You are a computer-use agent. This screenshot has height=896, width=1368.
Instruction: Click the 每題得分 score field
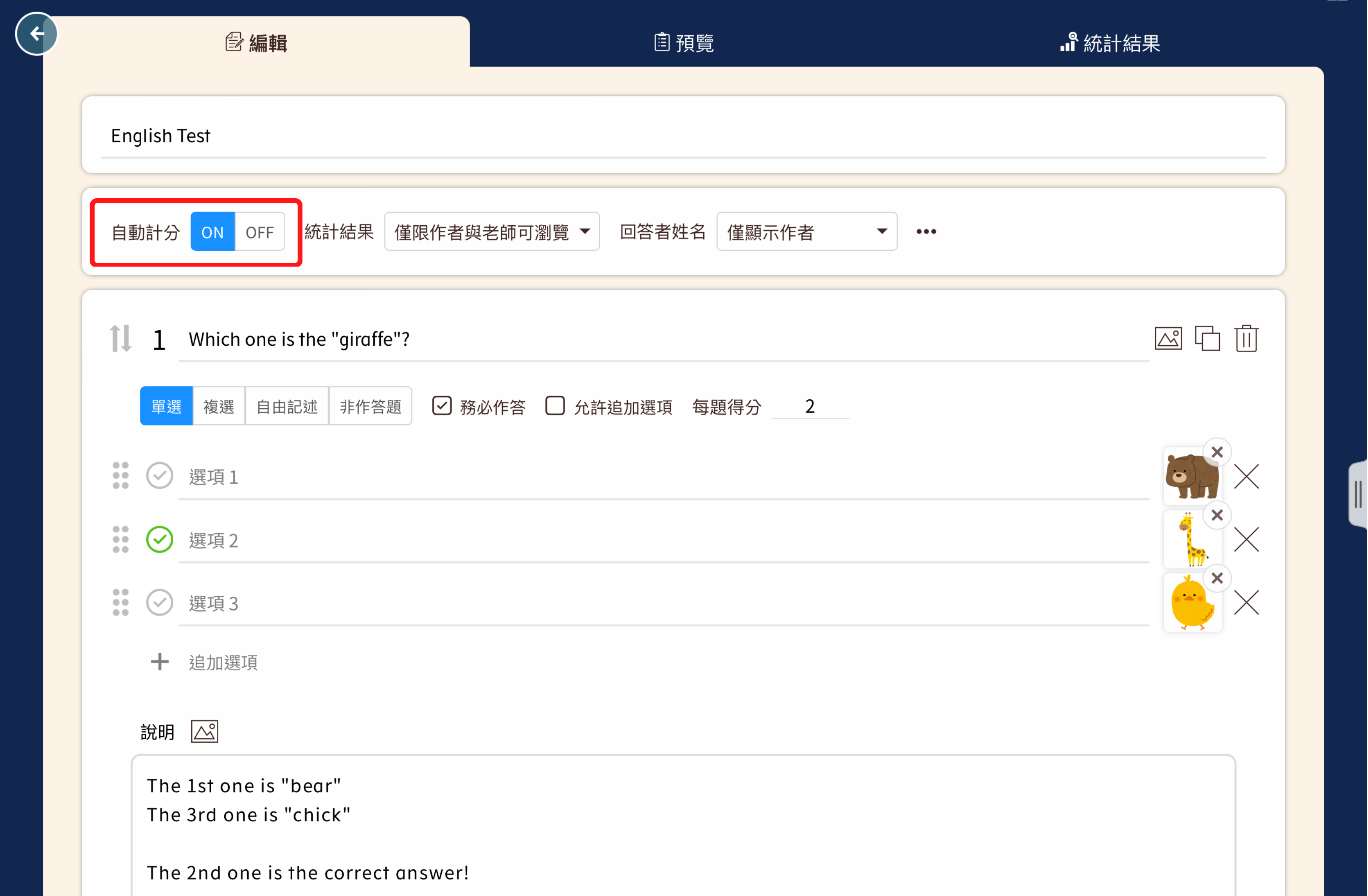pyautogui.click(x=810, y=407)
